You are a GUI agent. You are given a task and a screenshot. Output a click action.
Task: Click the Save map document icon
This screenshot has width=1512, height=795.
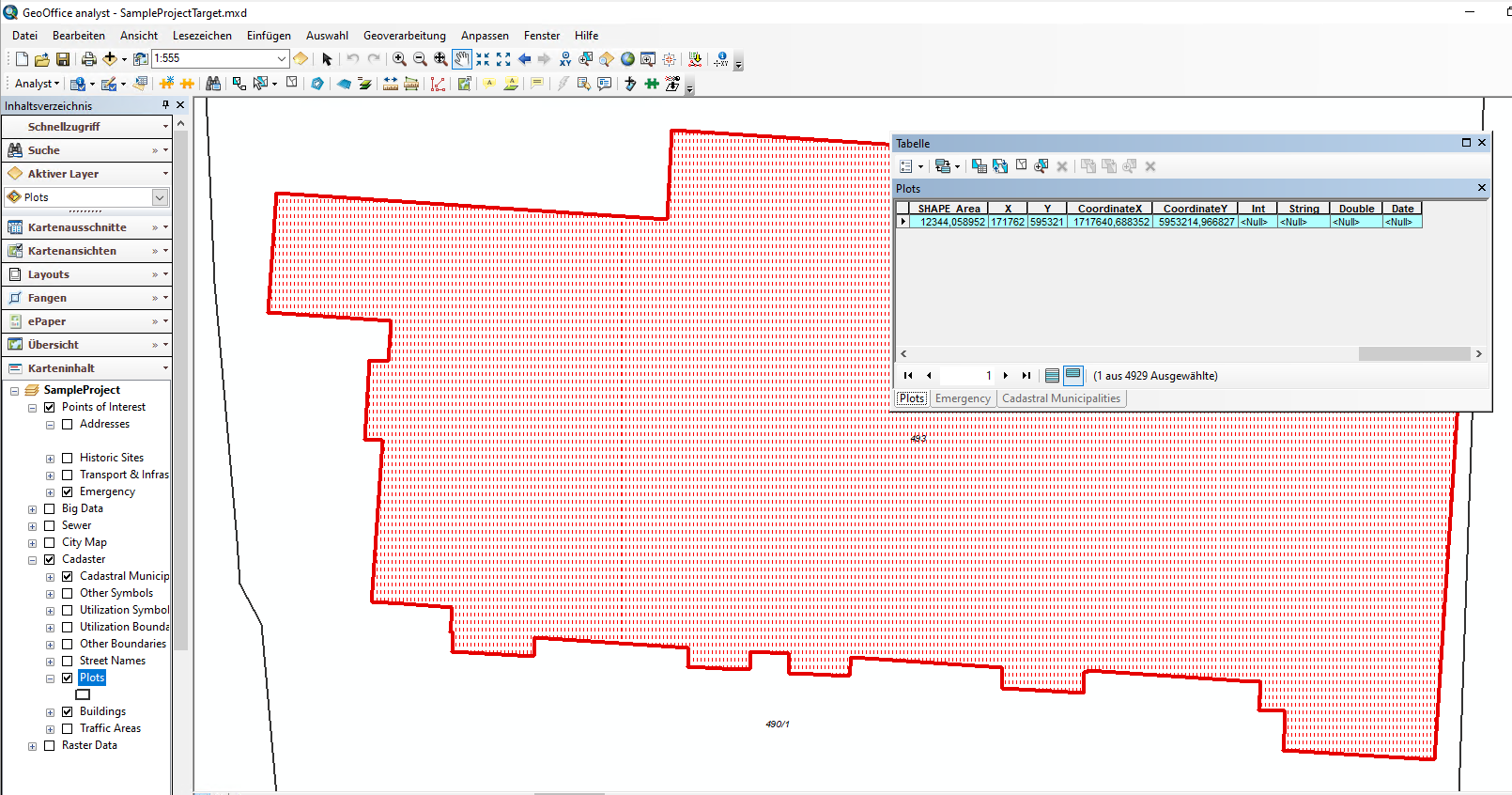63,59
